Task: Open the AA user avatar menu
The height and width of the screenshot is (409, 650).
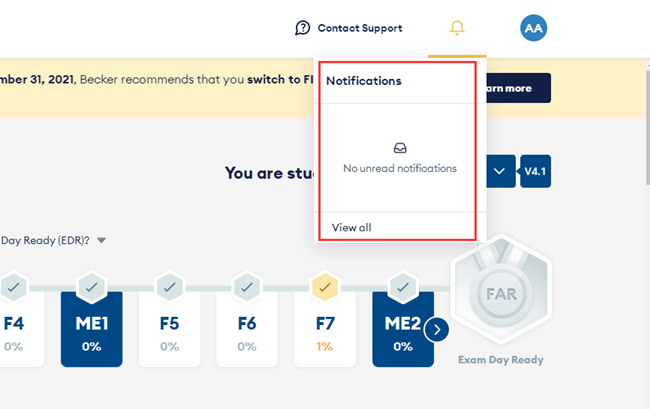Action: pos(534,28)
